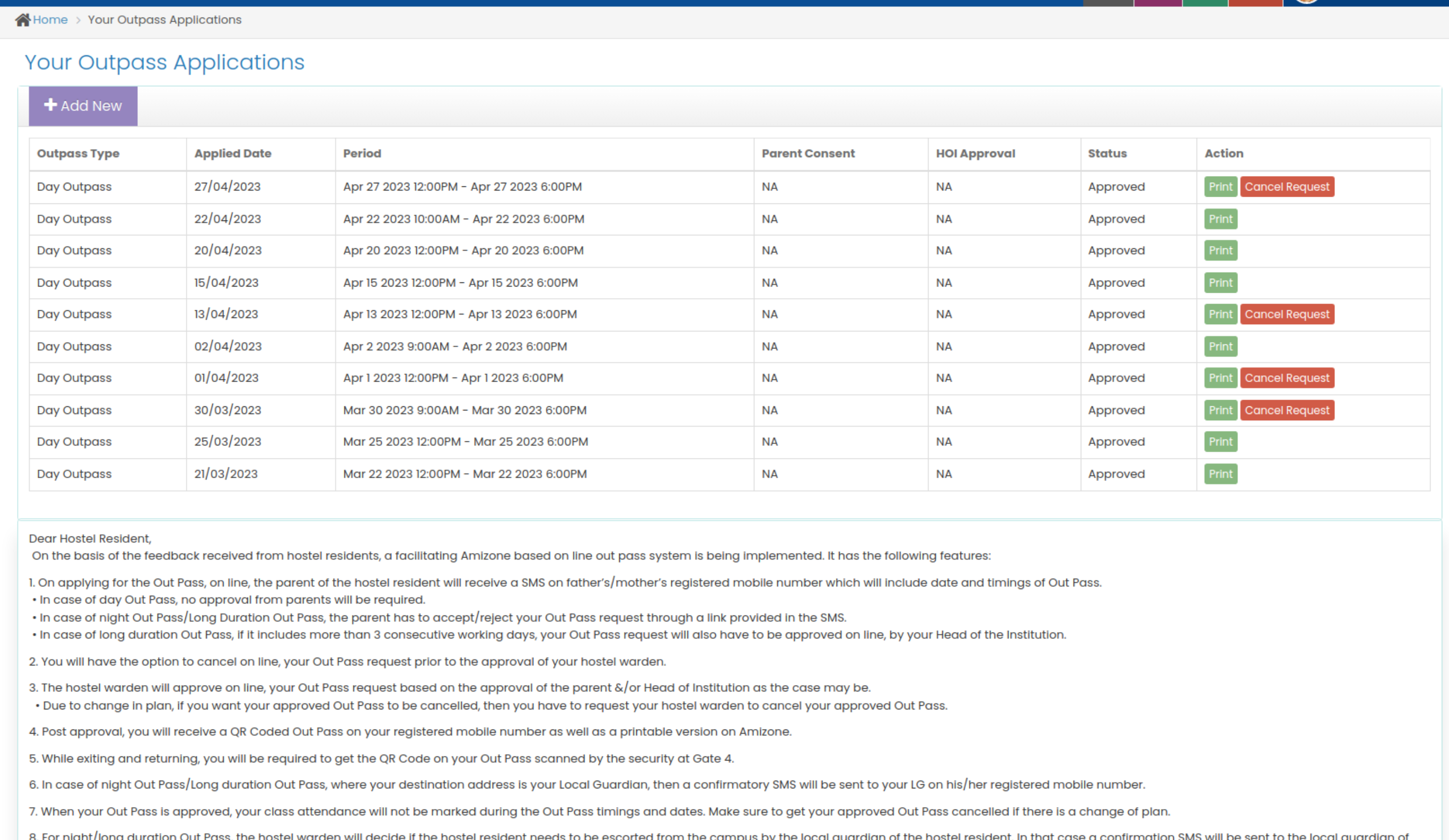Print the 27/04/2023 Day Outpass

(1220, 187)
